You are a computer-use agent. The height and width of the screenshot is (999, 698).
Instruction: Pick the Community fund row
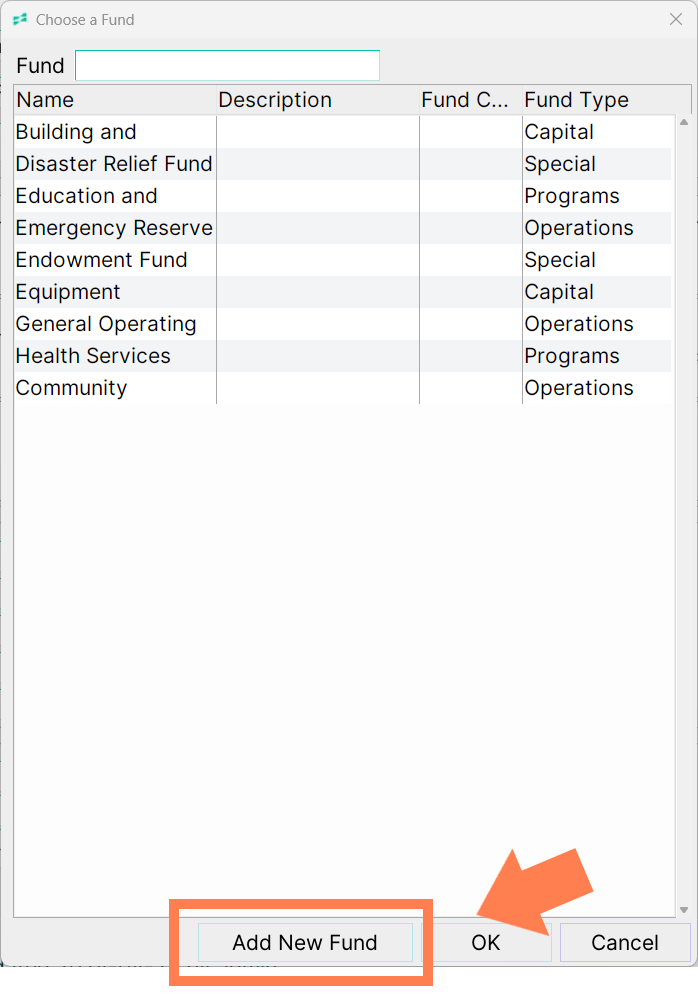(343, 387)
